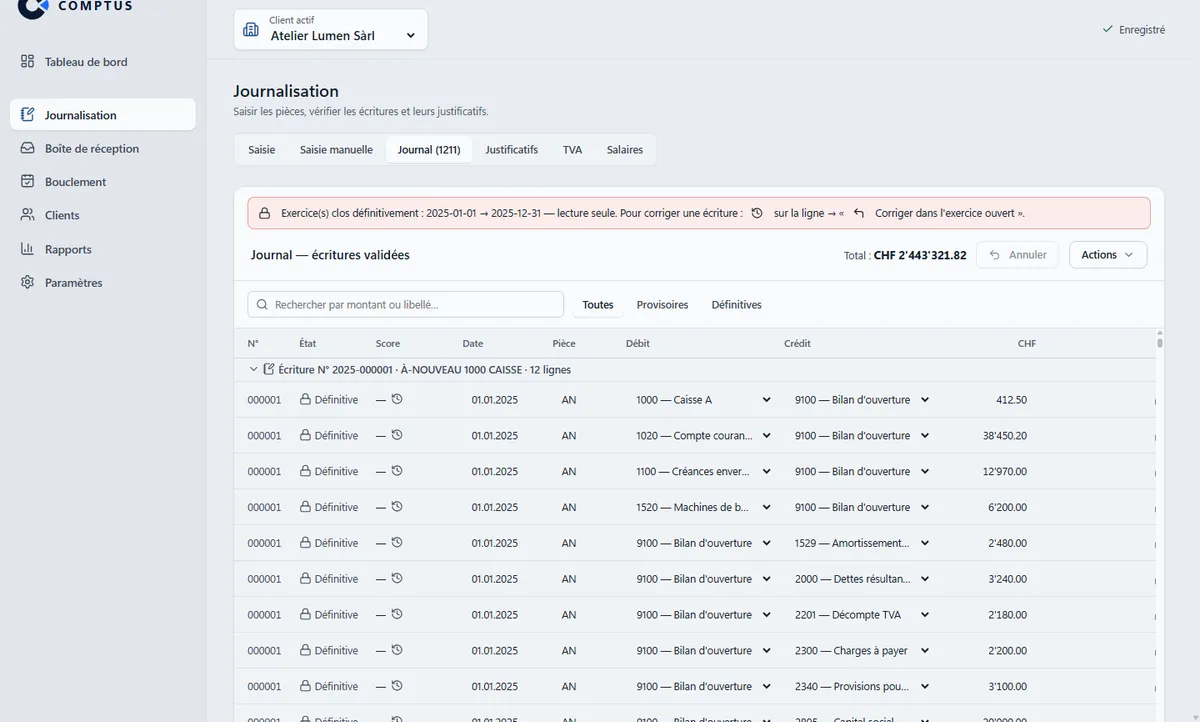Open history icon on the 412.50 row
This screenshot has height=722, width=1200.
pyautogui.click(x=397, y=399)
